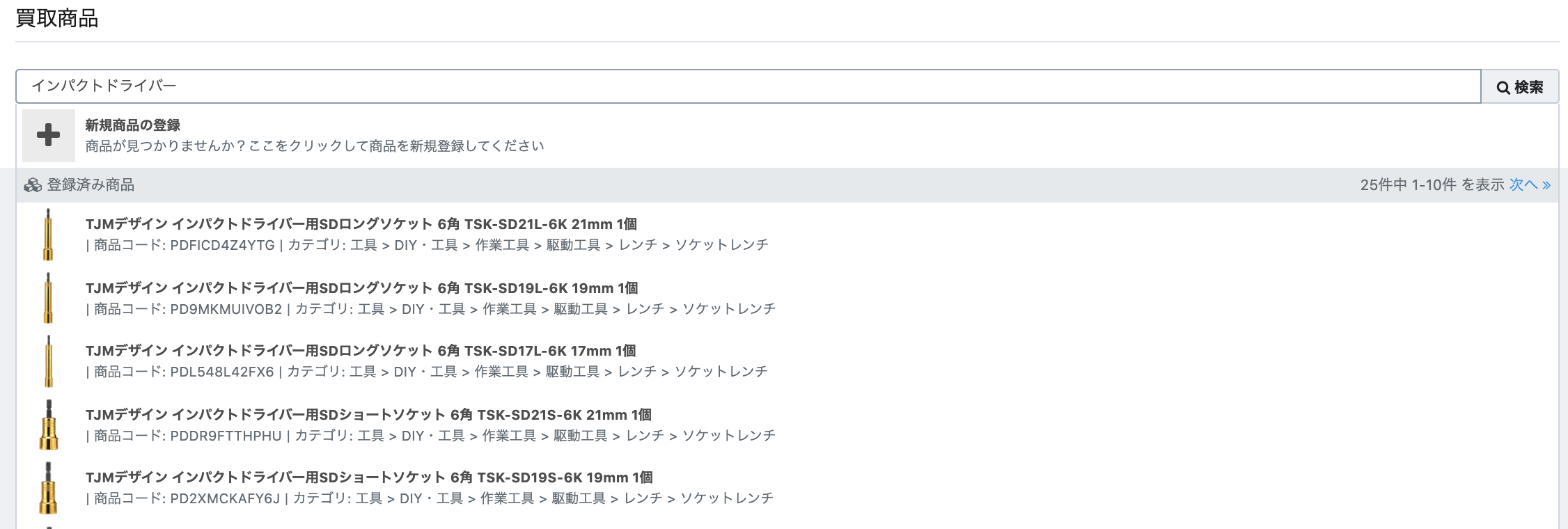Open thumbnail of TSK-SD21L-6K long socket
This screenshot has height=529, width=1568.
click(x=48, y=235)
